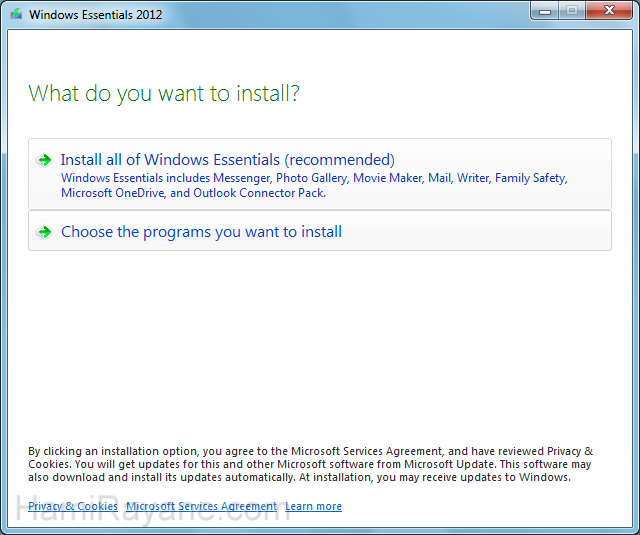Image resolution: width=640 pixels, height=535 pixels.
Task: Click the agreement paragraph starting 'By clicking an installation option'
Action: (311, 464)
